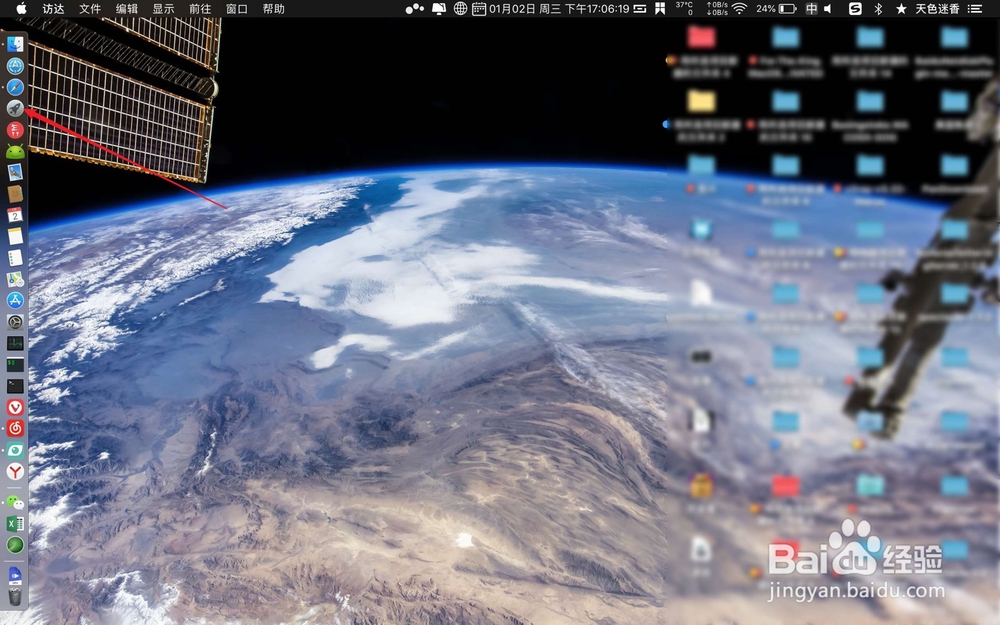The width and height of the screenshot is (1000, 625).
Task: Open the Vivaldi browser in the Dock
Action: (15, 407)
